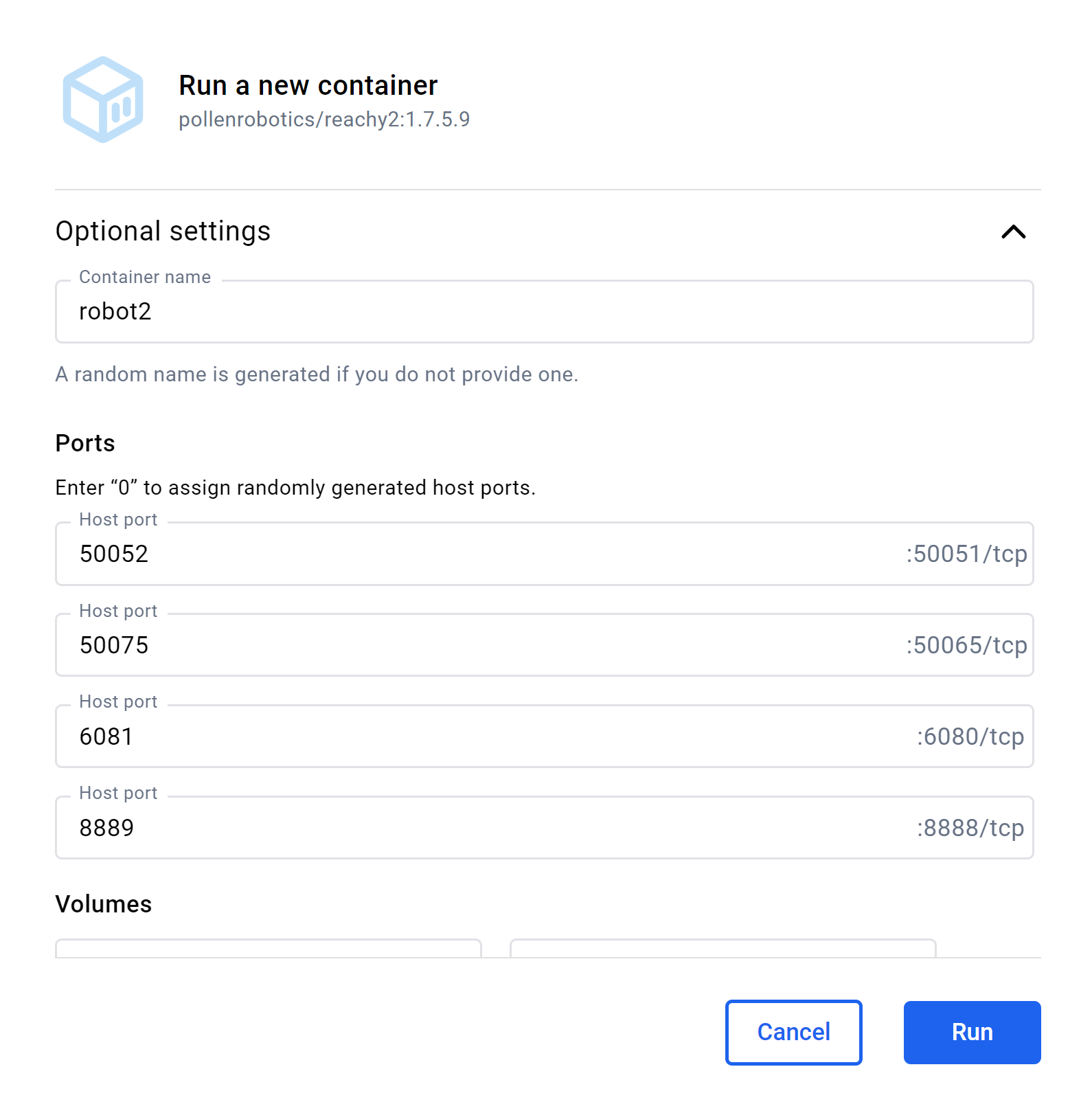Screen dimensions: 1092x1113
Task: Collapse Optional settings with the chevron
Action: [x=1013, y=232]
